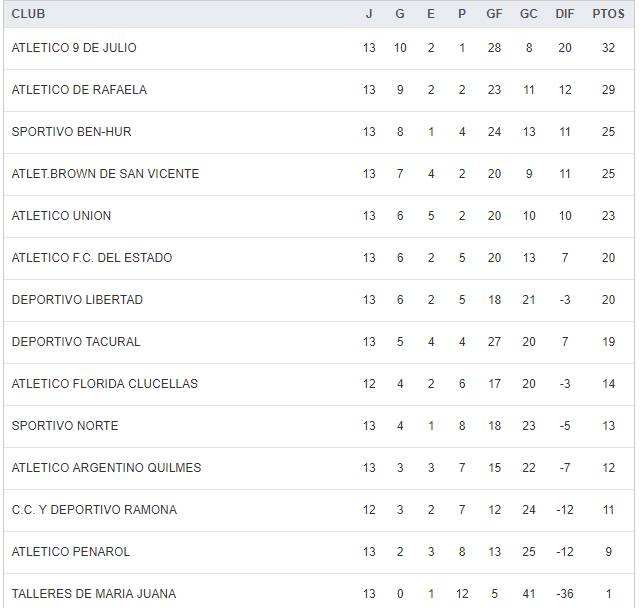Click Atletico Argentino Quilmes name
The height and width of the screenshot is (608, 640).
coord(106,468)
